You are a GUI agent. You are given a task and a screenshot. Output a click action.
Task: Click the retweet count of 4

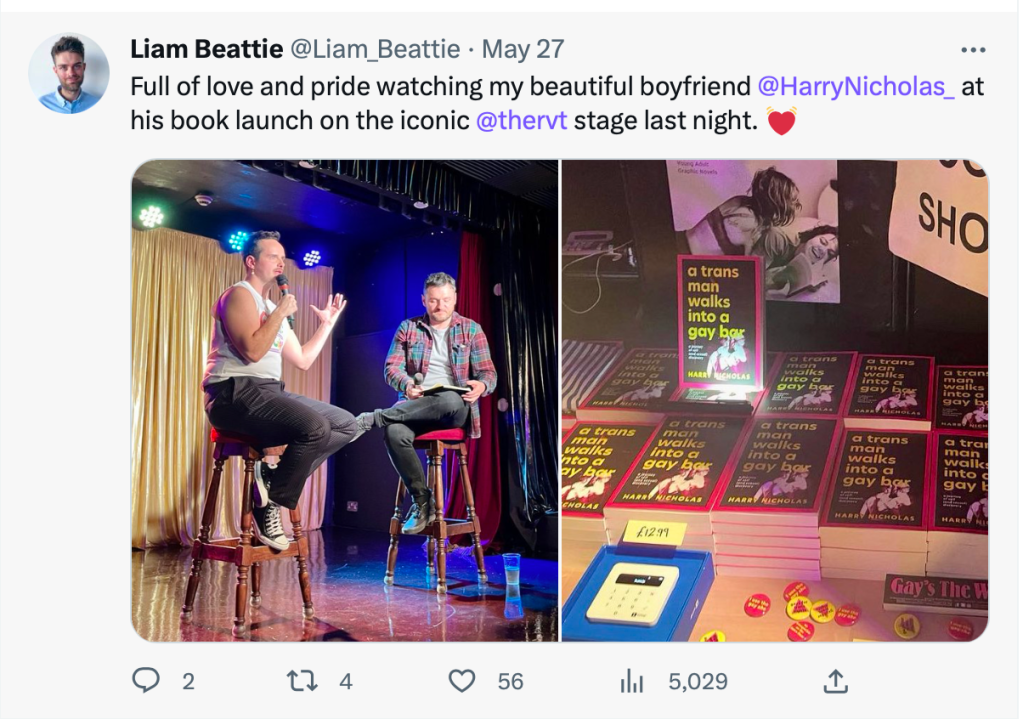coord(346,681)
